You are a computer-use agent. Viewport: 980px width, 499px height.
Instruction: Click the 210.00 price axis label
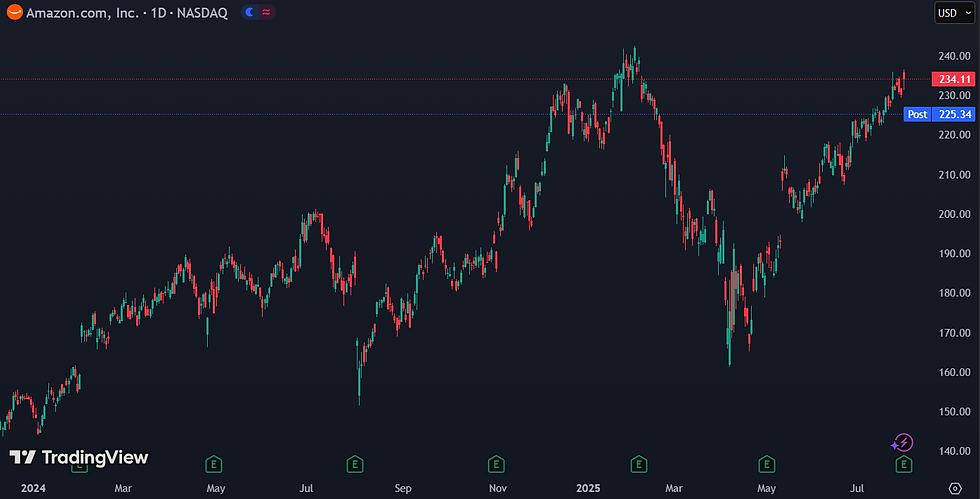(x=954, y=174)
